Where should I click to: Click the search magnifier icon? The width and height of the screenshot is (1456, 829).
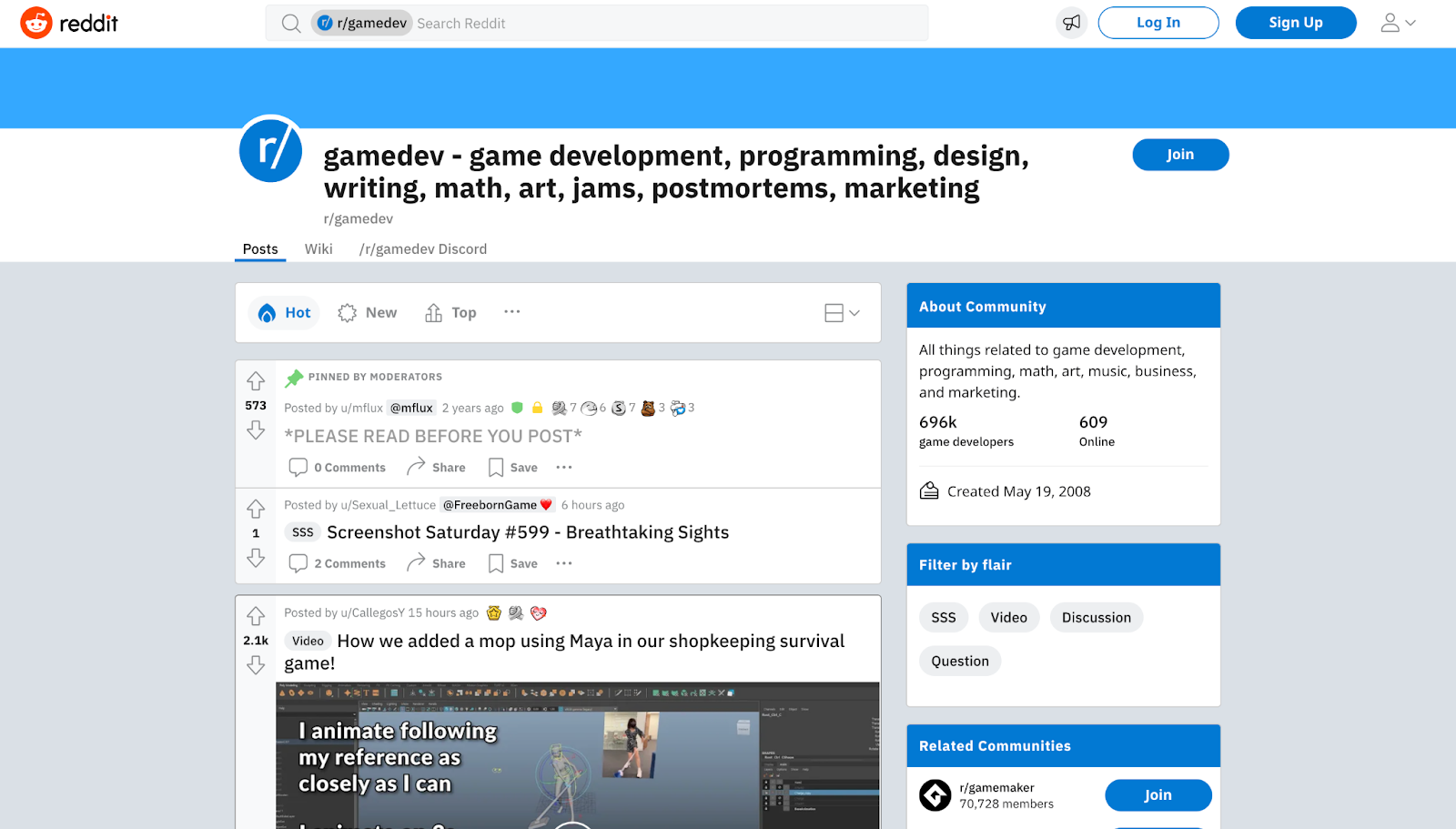pyautogui.click(x=291, y=24)
